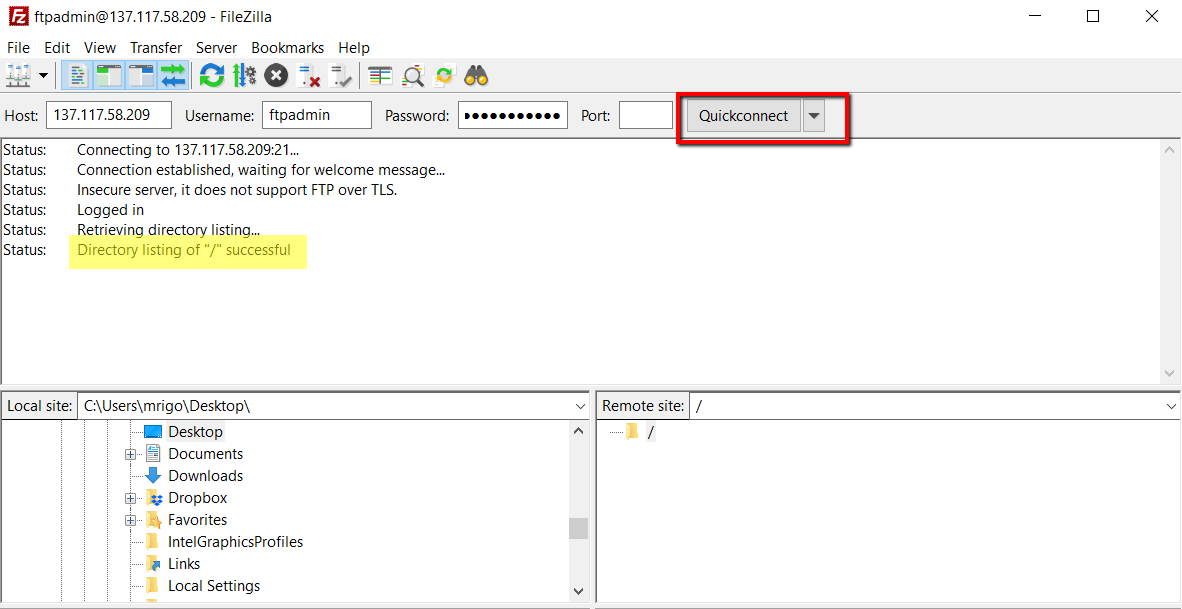Click the local tree scrollbar down arrow
The height and width of the screenshot is (609, 1182).
pos(578,590)
